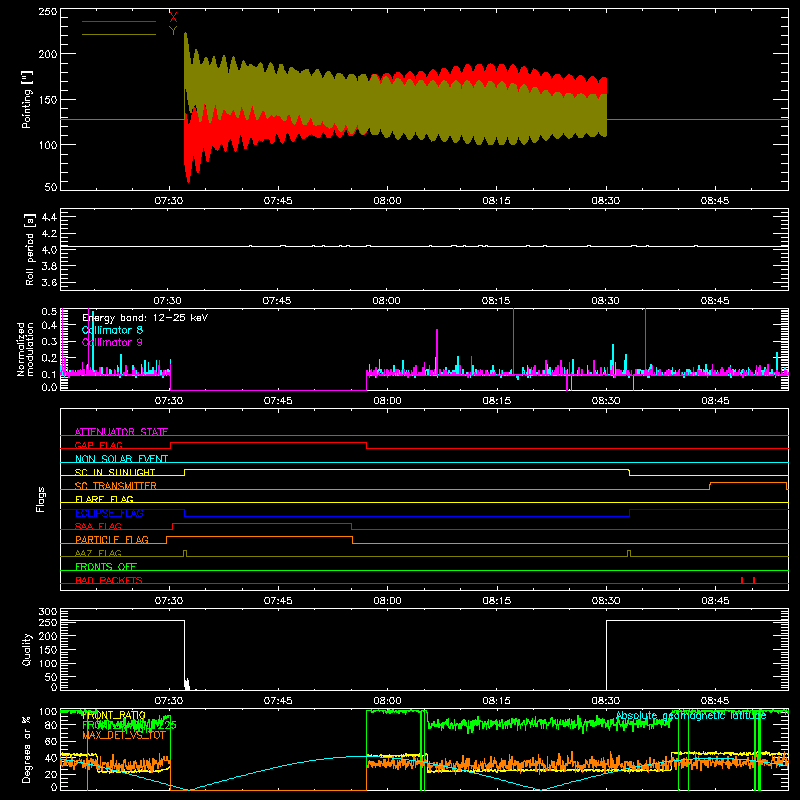This screenshot has height=800, width=800.
Task: Click 08:15 time label under modulation plot
Action: point(496,401)
